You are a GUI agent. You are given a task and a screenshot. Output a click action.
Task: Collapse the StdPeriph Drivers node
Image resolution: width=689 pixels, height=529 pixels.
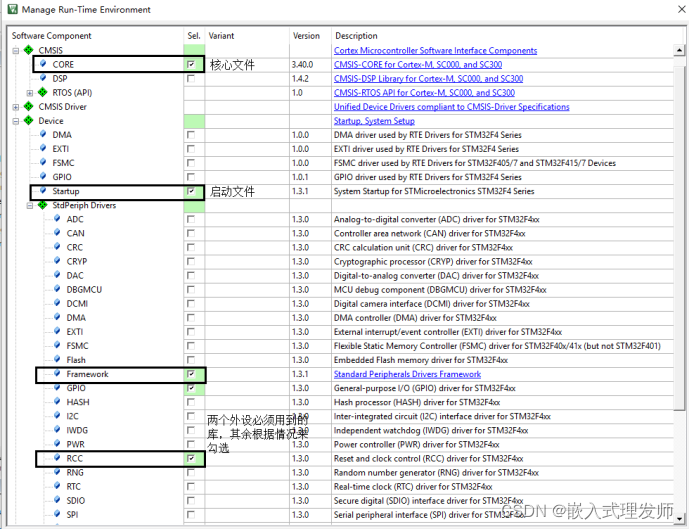click(30, 206)
